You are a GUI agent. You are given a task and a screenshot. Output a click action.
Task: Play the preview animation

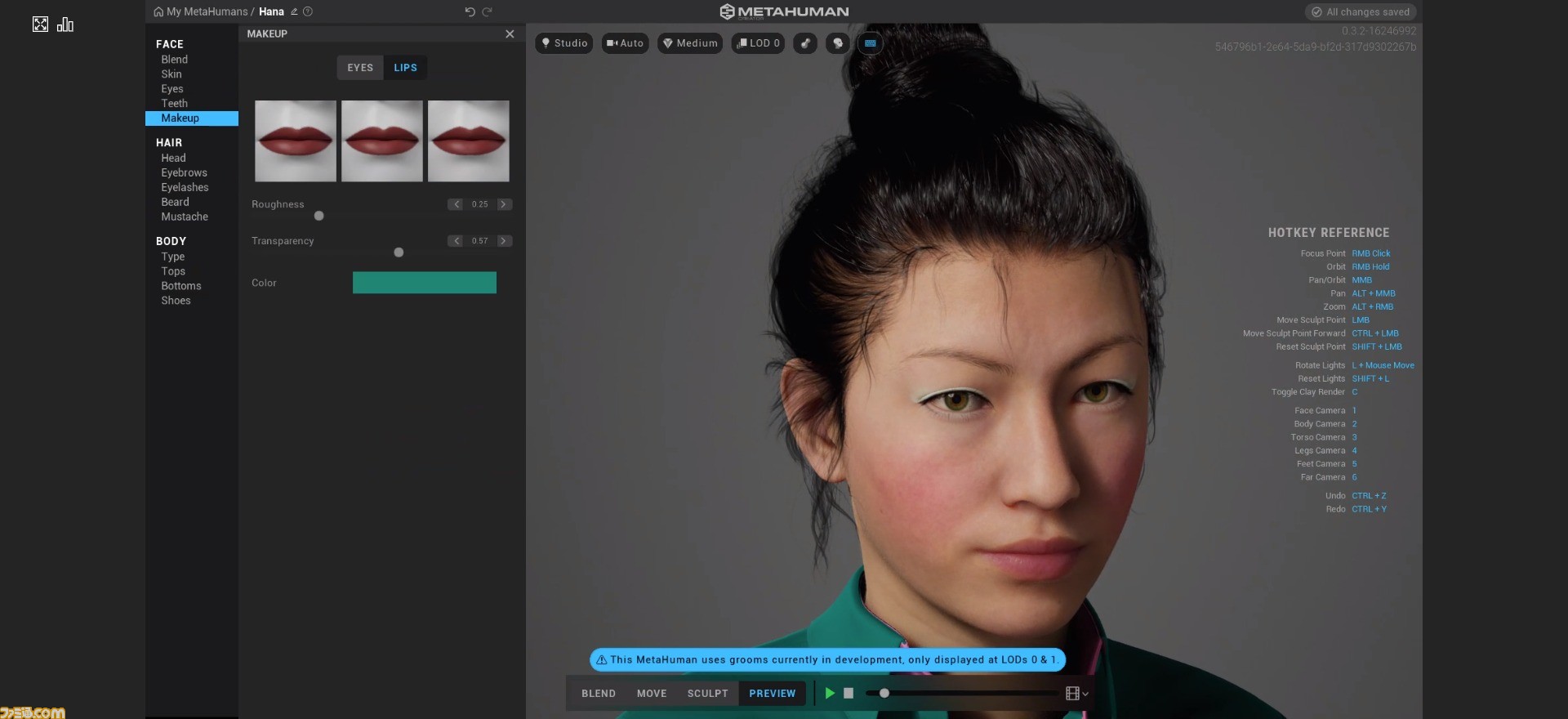pyautogui.click(x=830, y=694)
